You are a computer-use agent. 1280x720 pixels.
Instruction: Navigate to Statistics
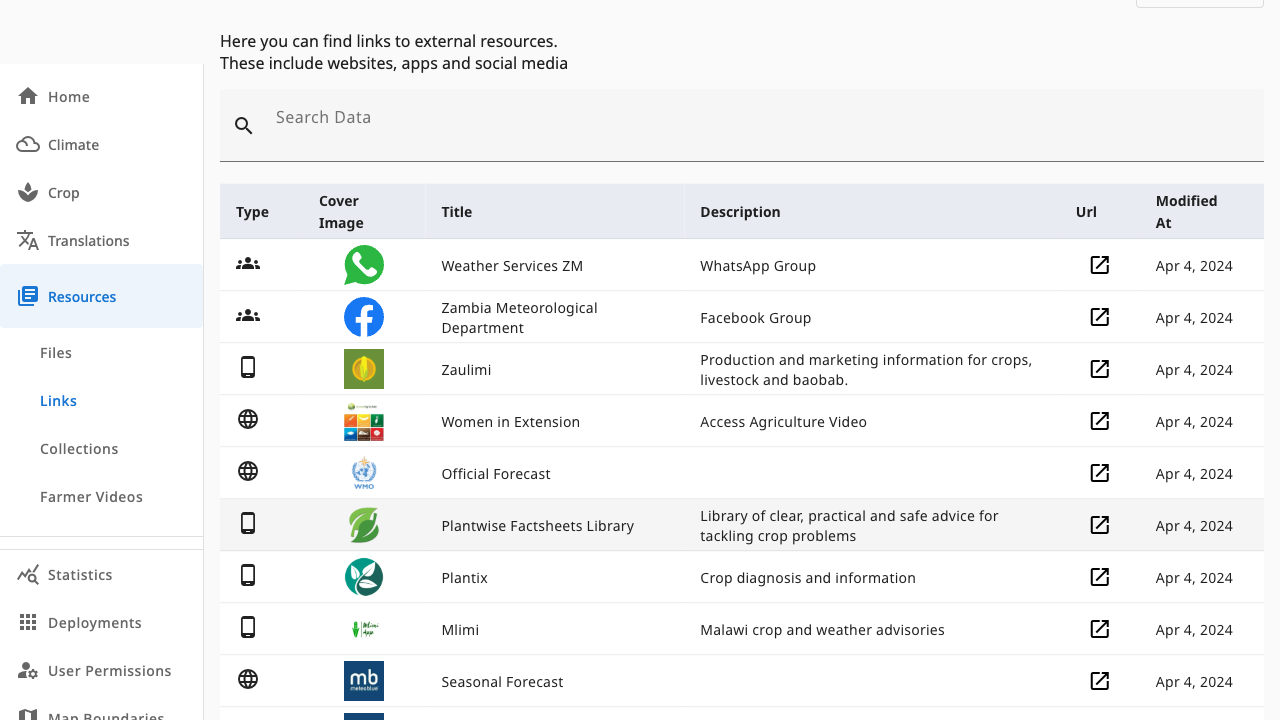pos(102,574)
